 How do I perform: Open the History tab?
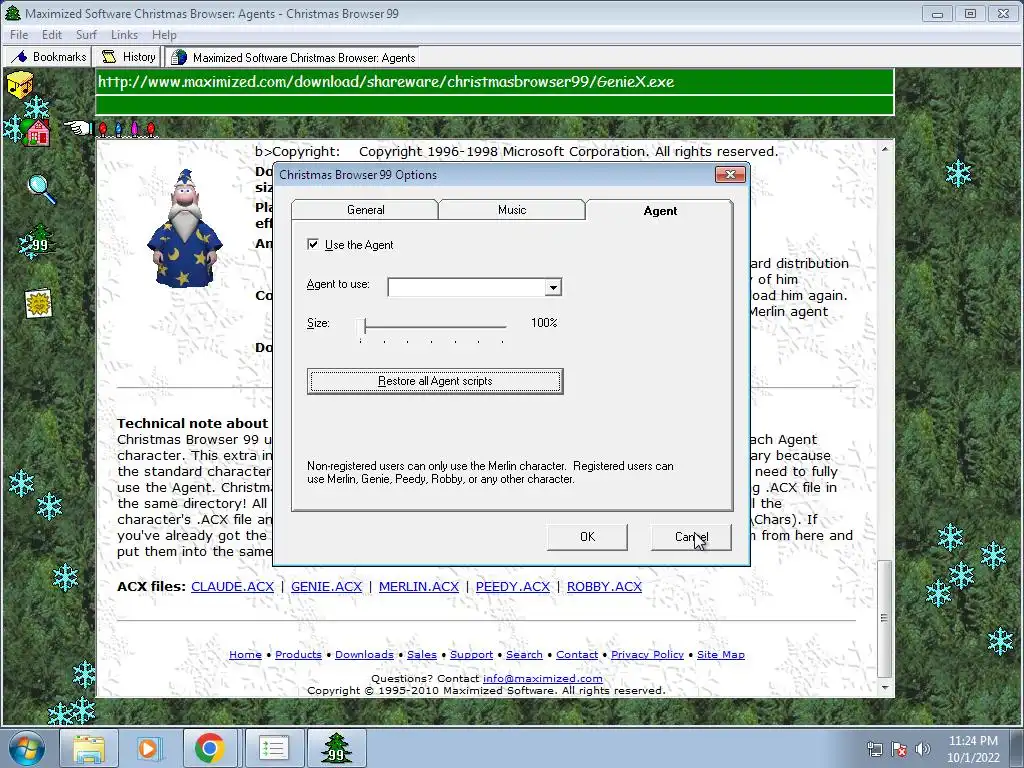(x=129, y=57)
